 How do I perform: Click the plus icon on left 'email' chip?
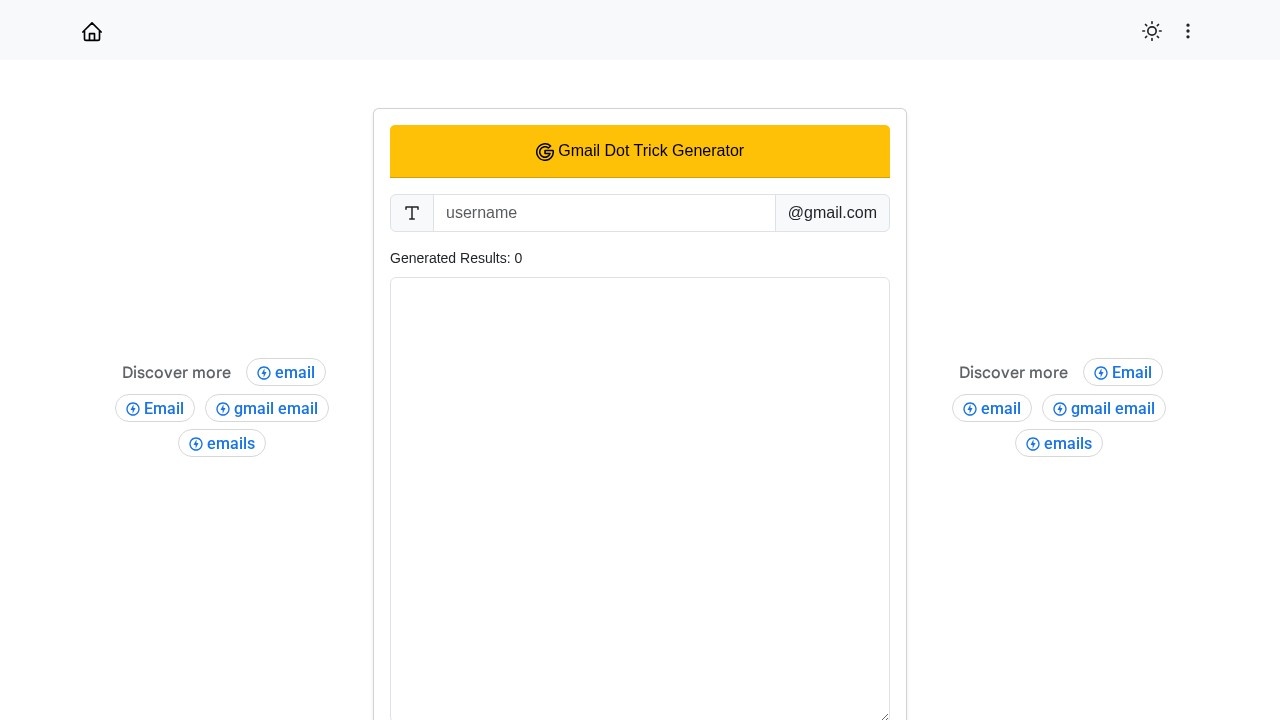click(262, 372)
